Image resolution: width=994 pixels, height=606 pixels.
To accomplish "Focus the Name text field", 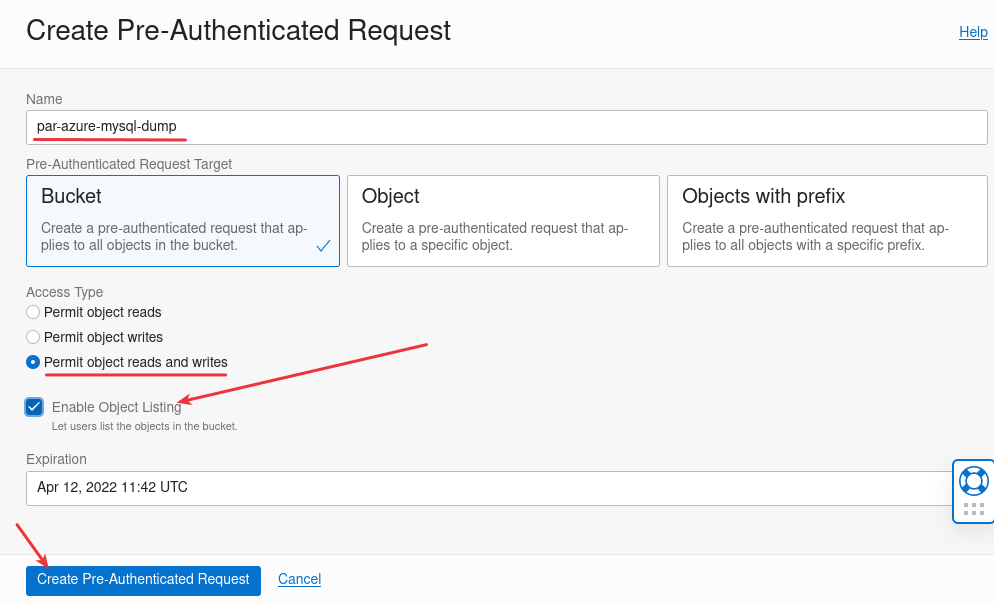I will point(506,127).
